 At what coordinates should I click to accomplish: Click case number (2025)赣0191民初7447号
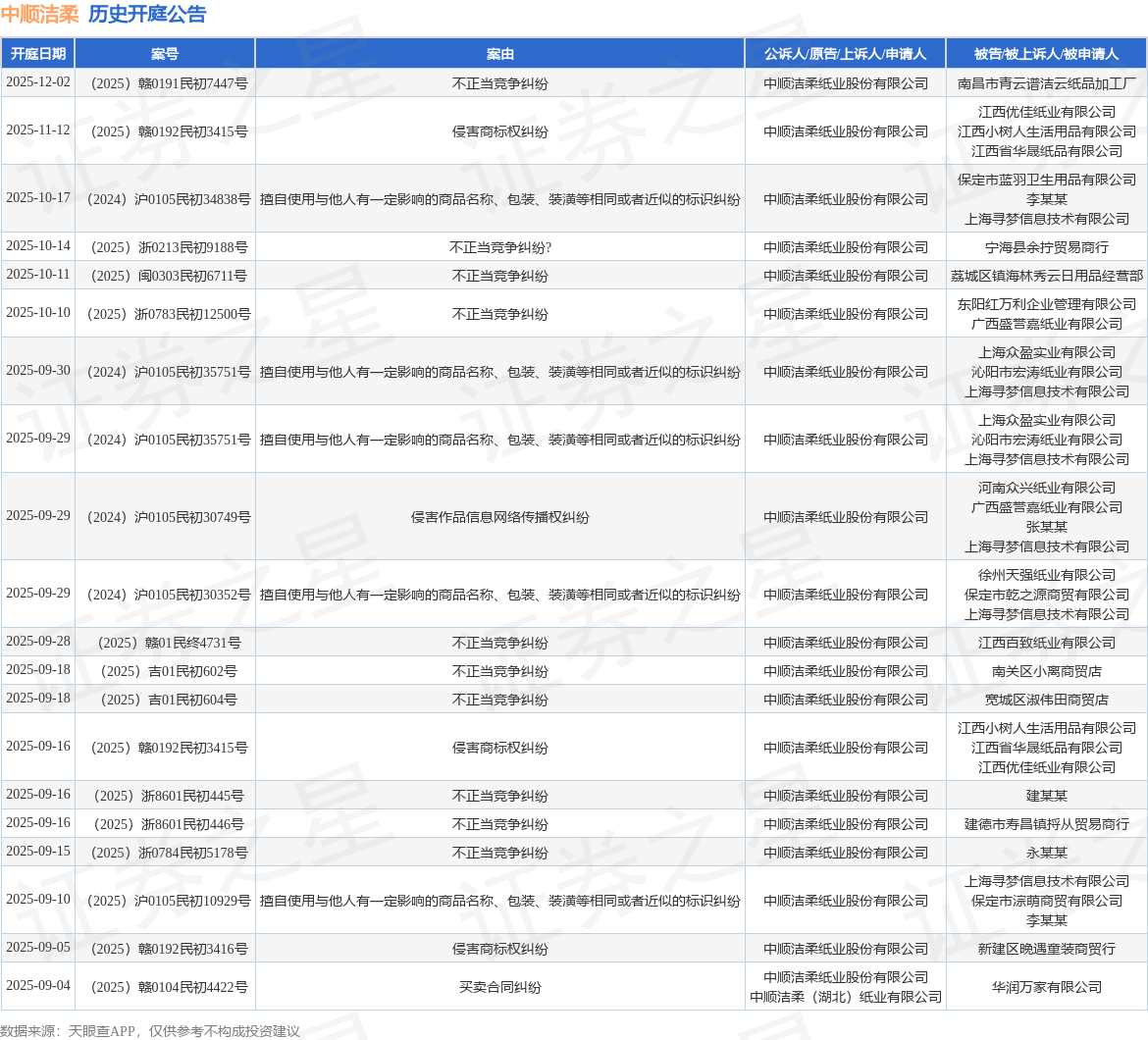click(169, 84)
